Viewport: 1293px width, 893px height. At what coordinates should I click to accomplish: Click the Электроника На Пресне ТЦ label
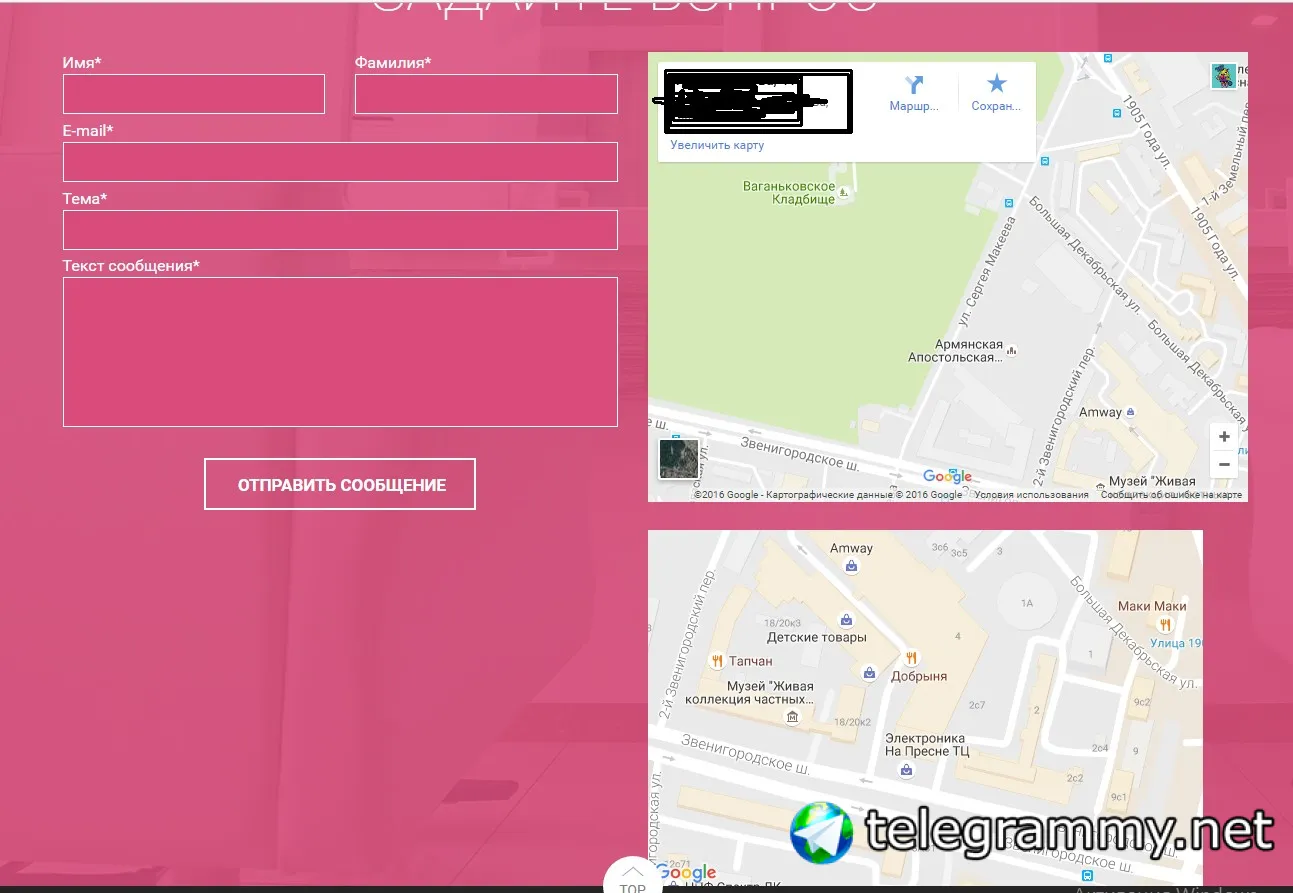(x=927, y=744)
